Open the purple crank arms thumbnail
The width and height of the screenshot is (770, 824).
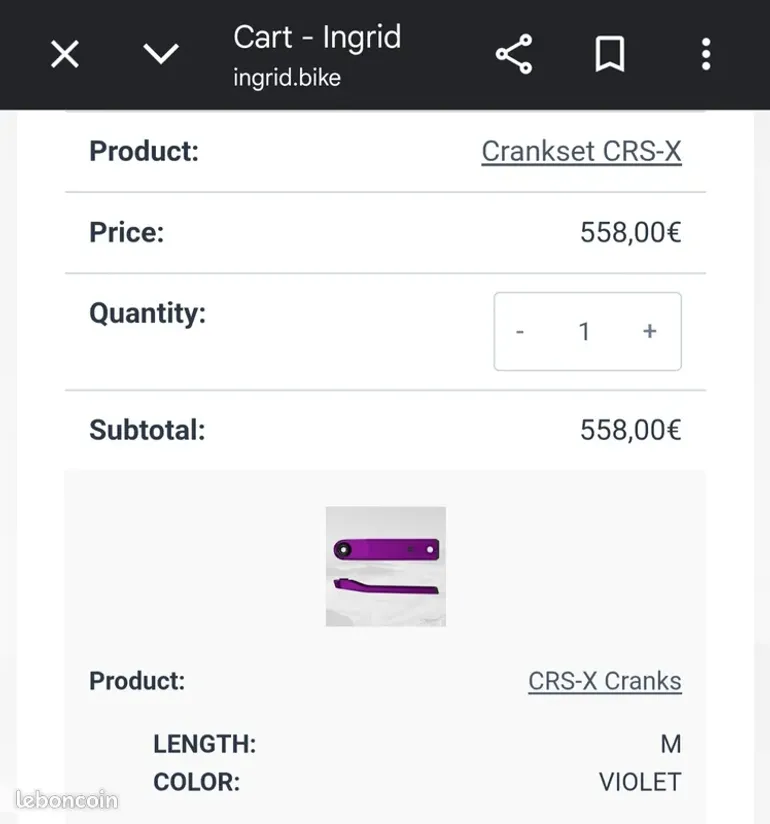[386, 566]
